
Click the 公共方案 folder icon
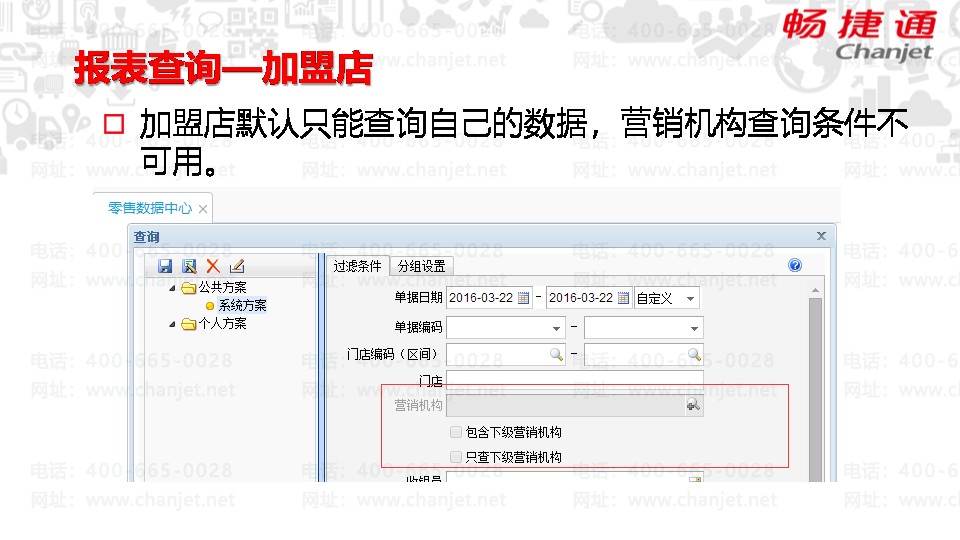(x=189, y=288)
